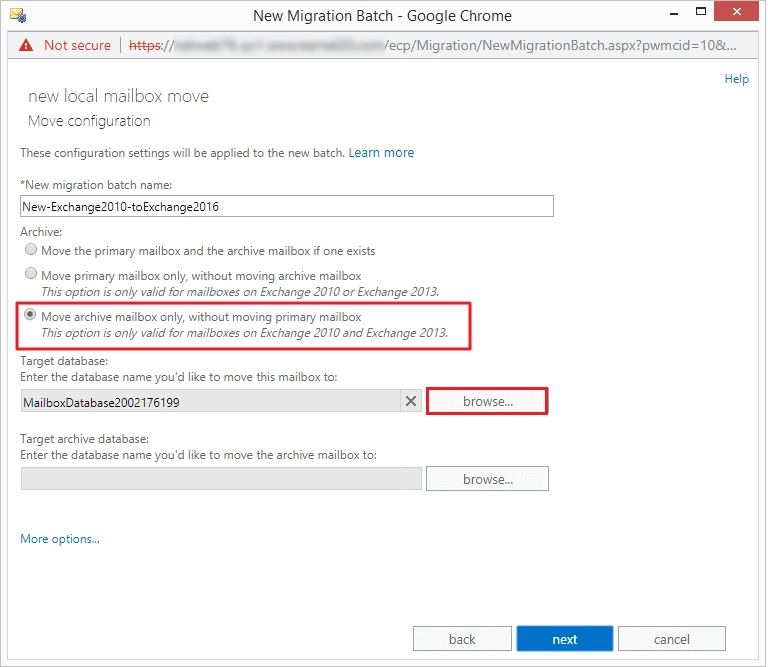Screen dimensions: 768x667
Task: Maximize the New Migration Batch window
Action: click(x=701, y=12)
